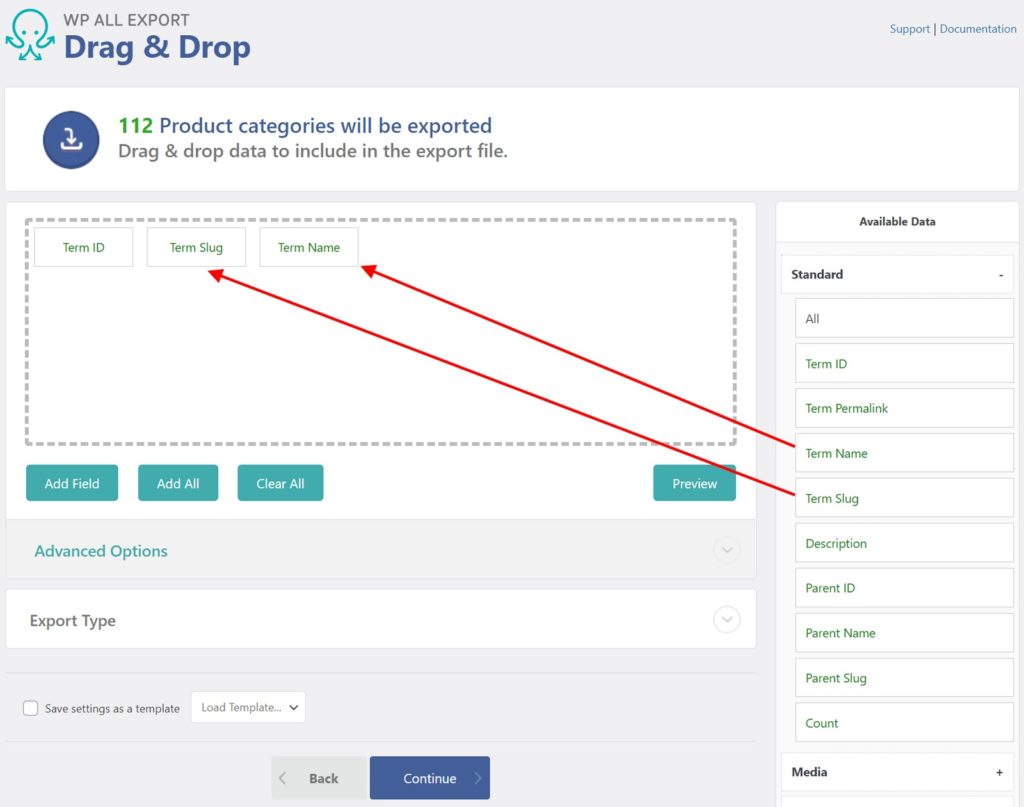Click the Add Field button
The width and height of the screenshot is (1024, 807).
click(71, 483)
